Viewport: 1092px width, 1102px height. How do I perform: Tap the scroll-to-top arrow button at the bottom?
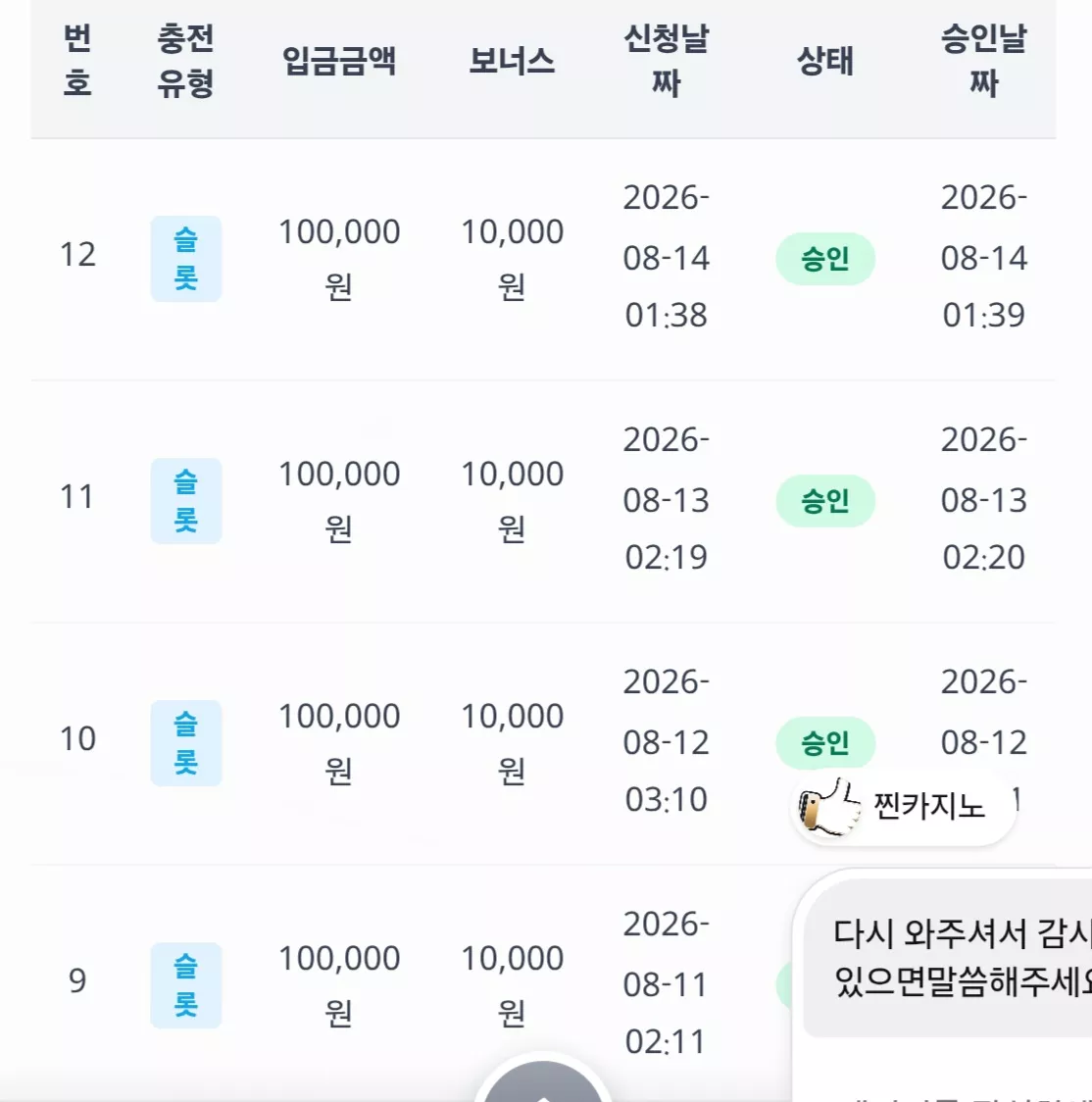542,1082
